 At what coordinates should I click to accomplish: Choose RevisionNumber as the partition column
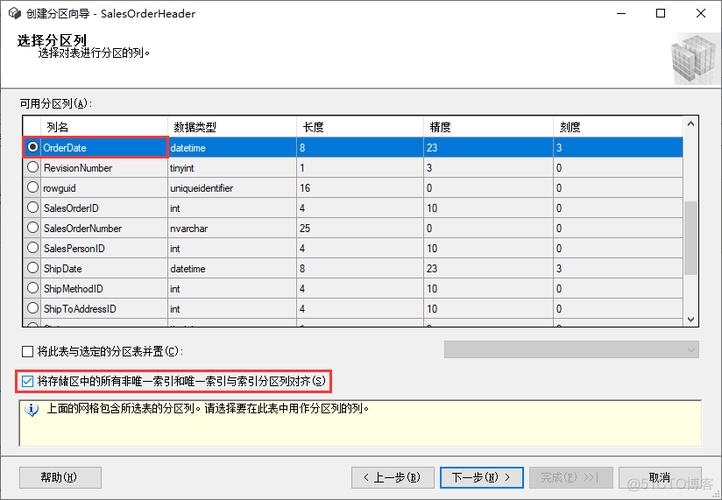pyautogui.click(x=33, y=167)
